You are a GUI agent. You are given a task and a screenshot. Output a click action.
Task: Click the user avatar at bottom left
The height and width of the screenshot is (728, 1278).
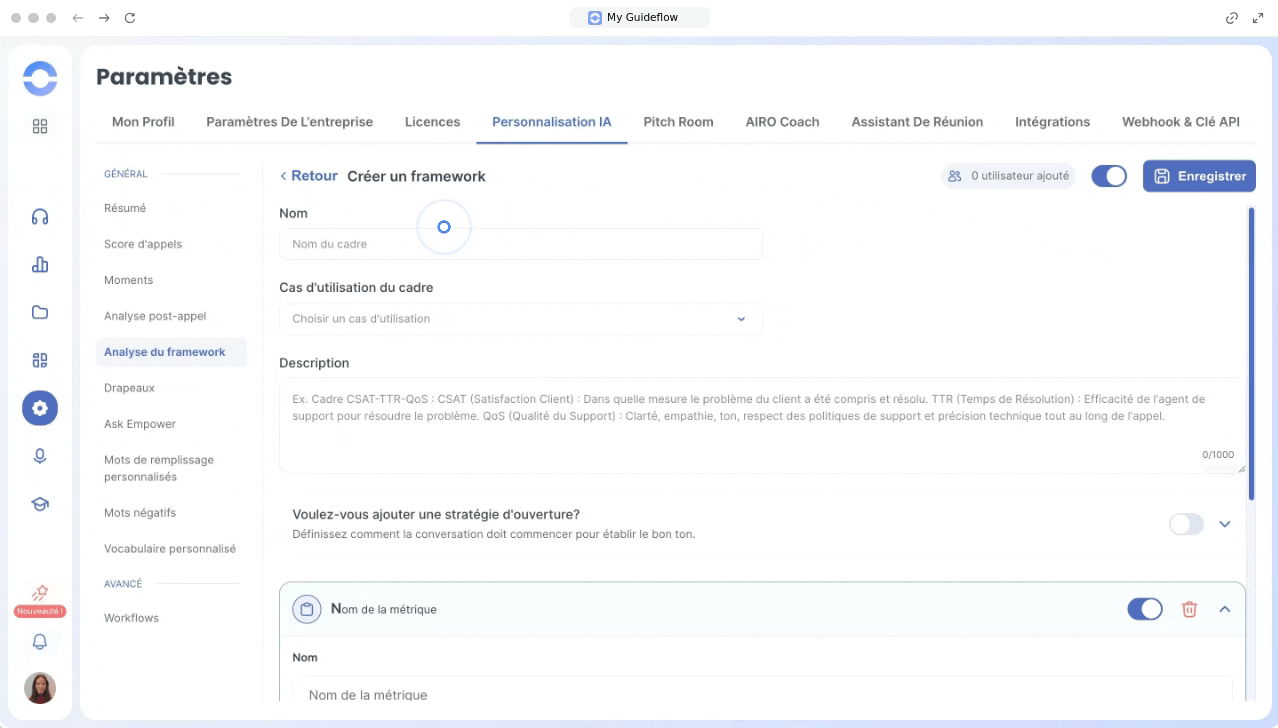click(x=40, y=688)
